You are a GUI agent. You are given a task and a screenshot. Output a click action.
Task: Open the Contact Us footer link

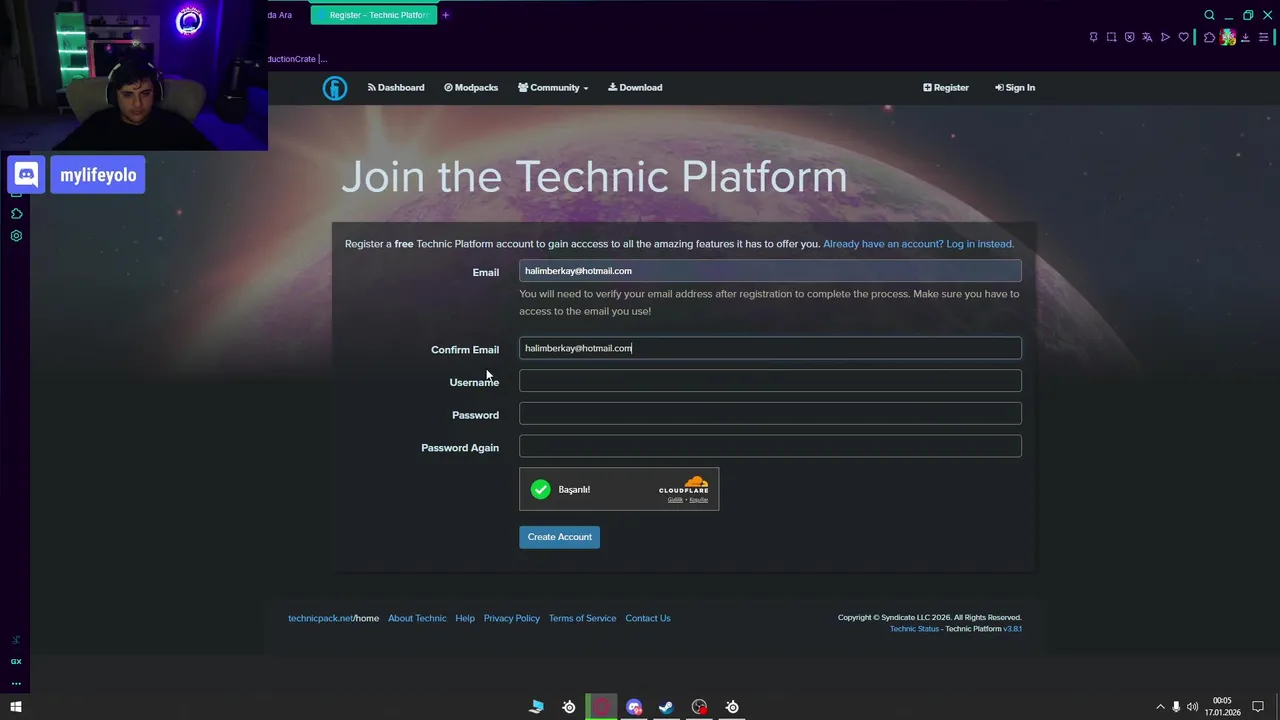pyautogui.click(x=648, y=618)
